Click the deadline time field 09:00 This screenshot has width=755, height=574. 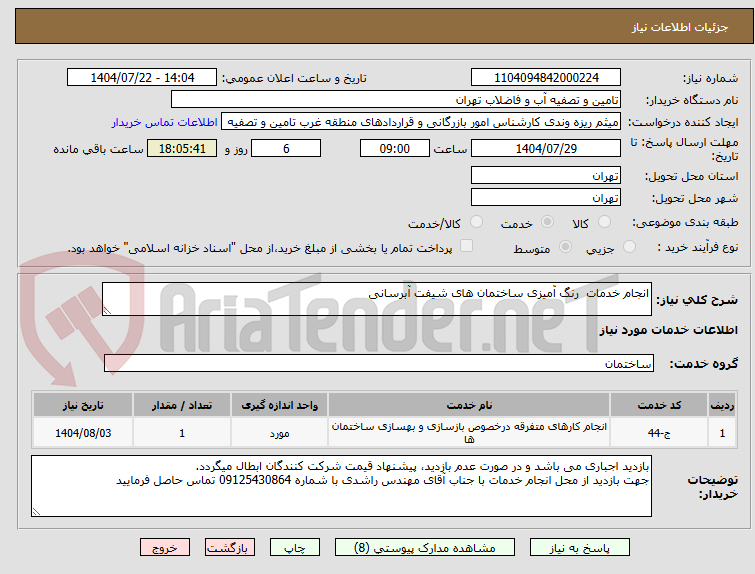click(x=395, y=148)
